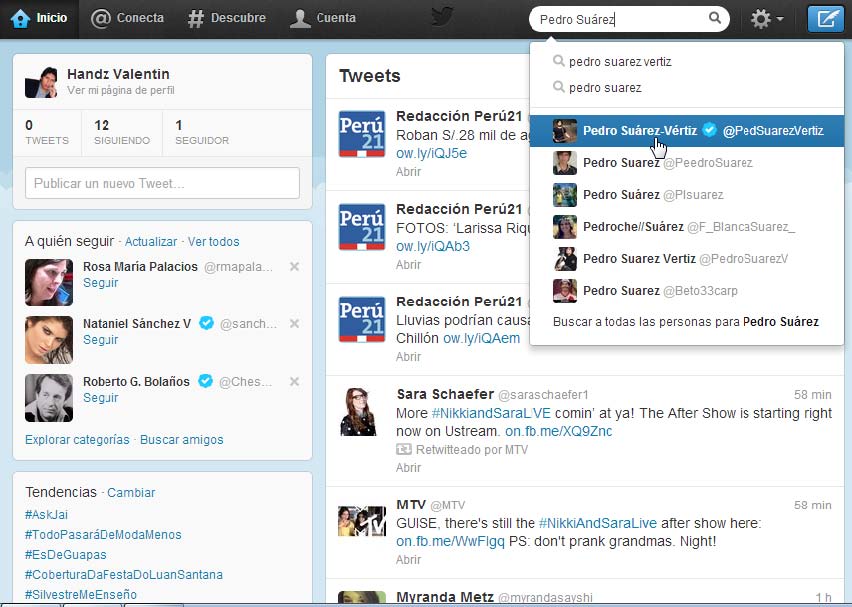This screenshot has width=852, height=607.
Task: Dismiss Nataniel Sánchez V suggestion
Action: (294, 324)
